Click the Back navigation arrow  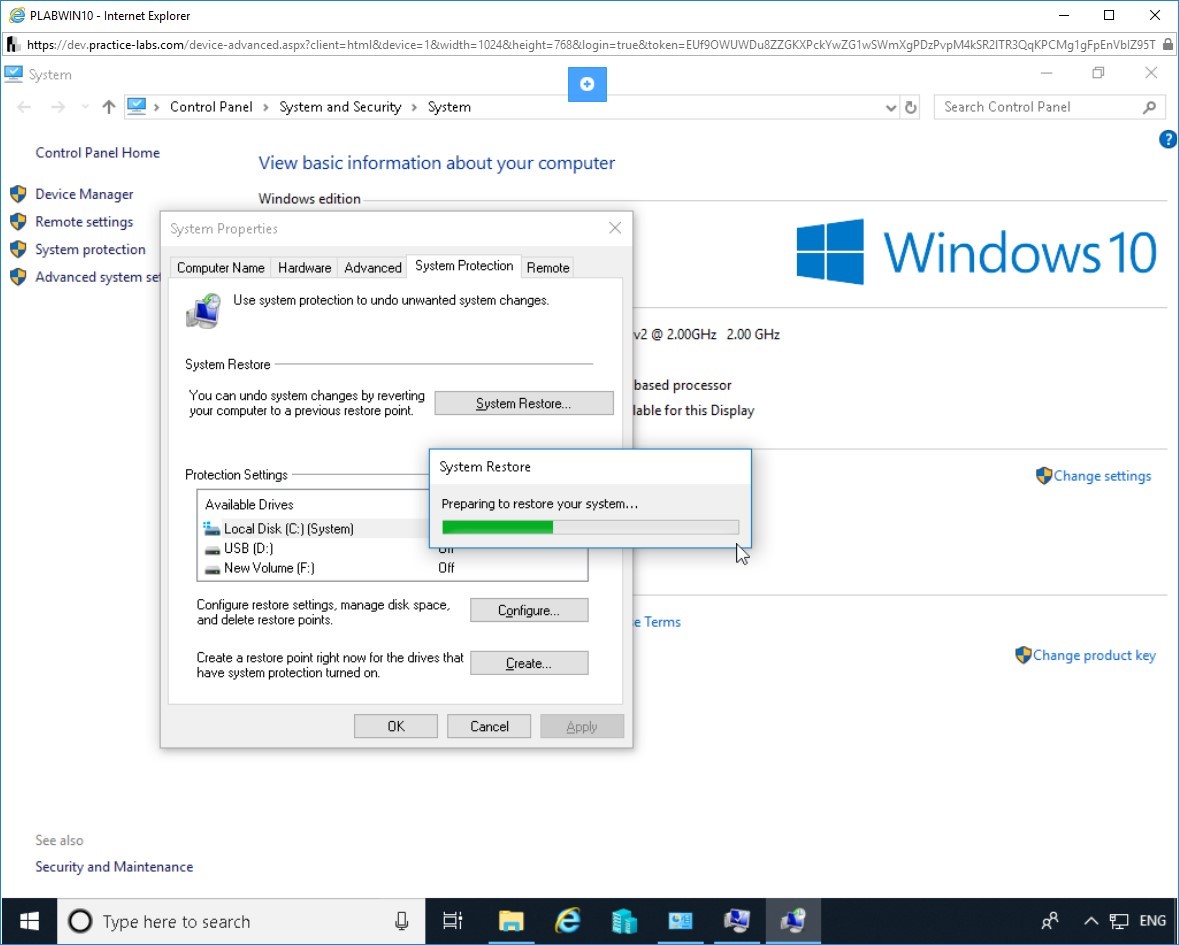point(24,107)
